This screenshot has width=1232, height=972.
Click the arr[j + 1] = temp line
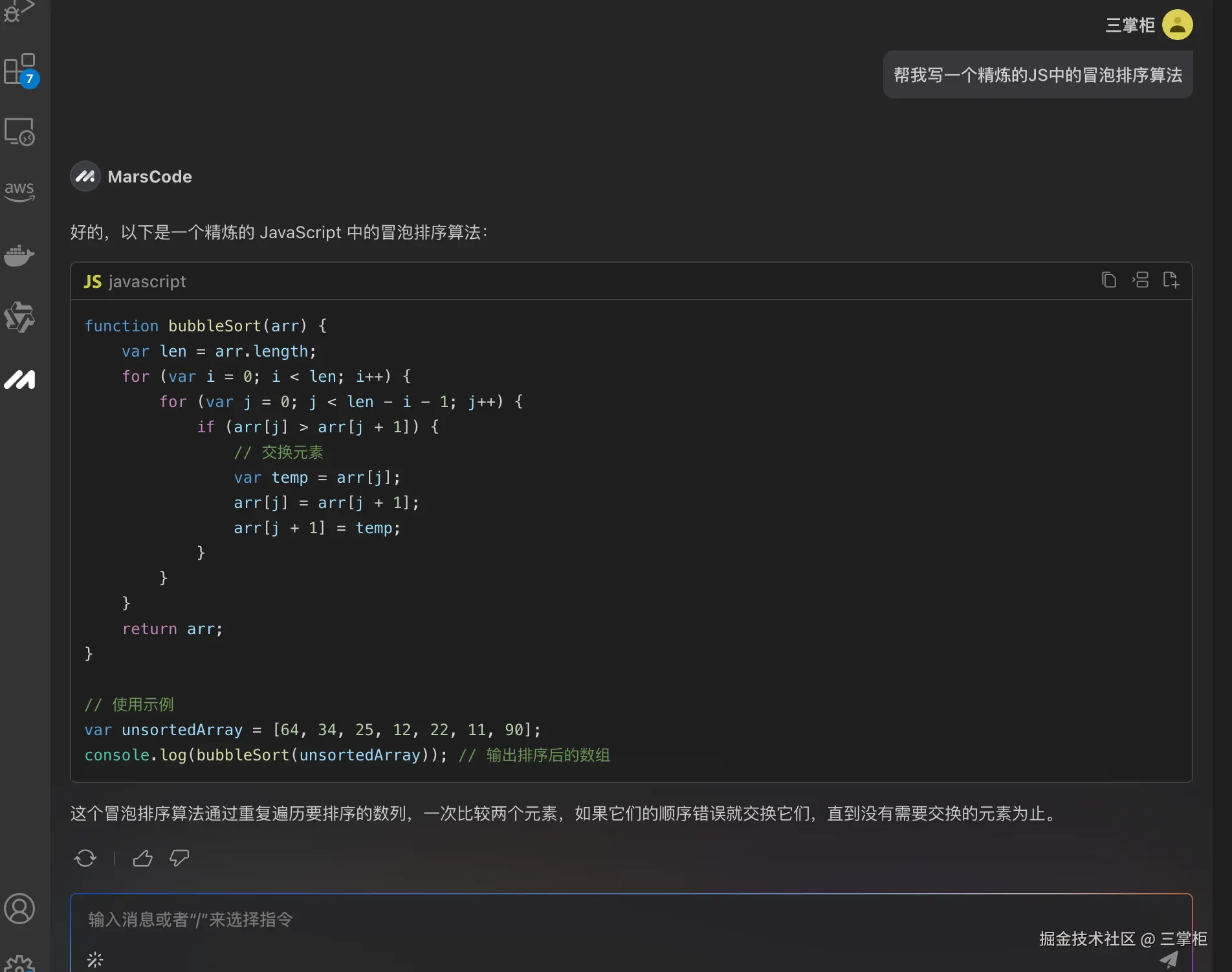click(318, 527)
